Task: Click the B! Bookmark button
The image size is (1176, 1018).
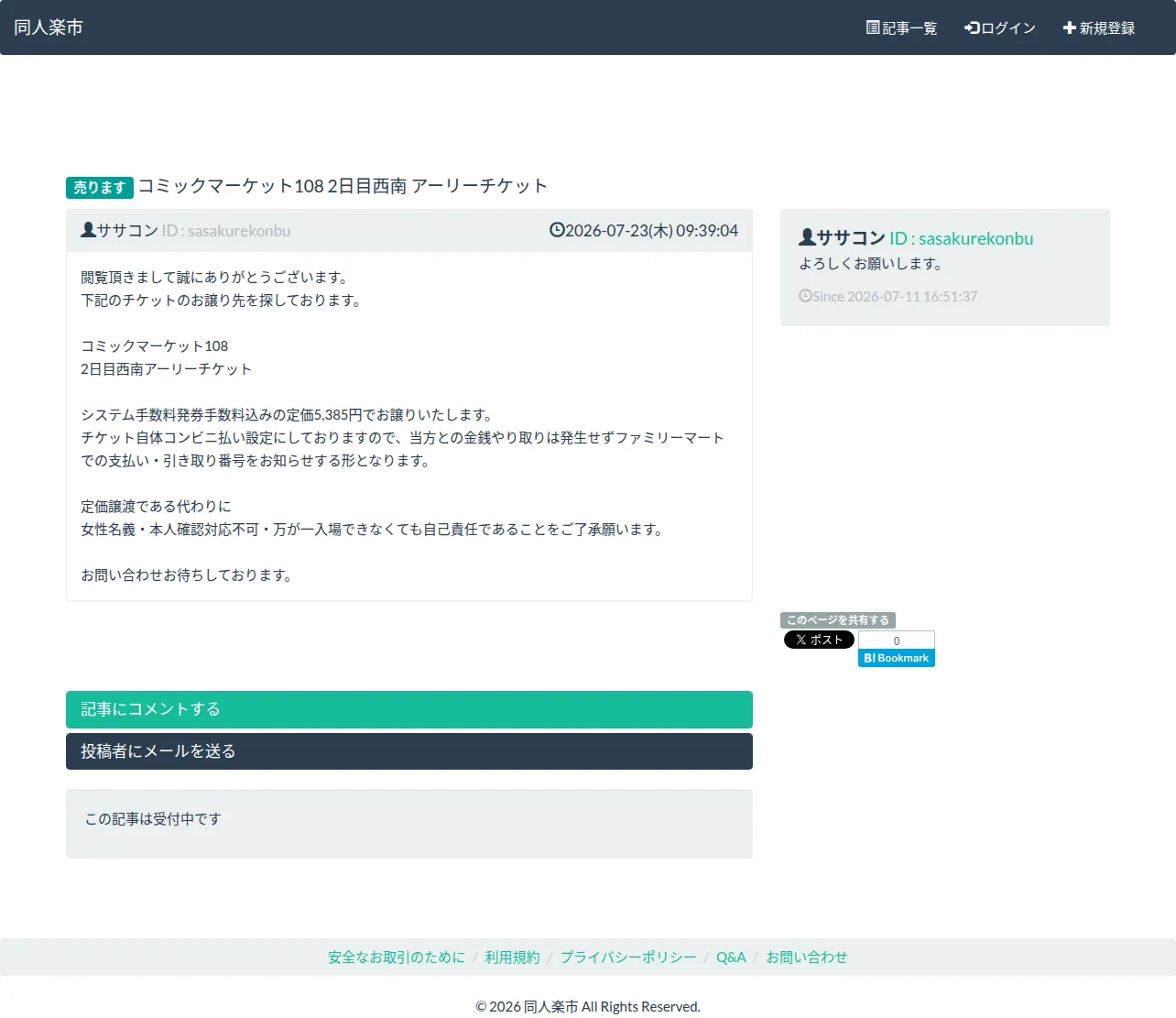Action: pyautogui.click(x=897, y=658)
